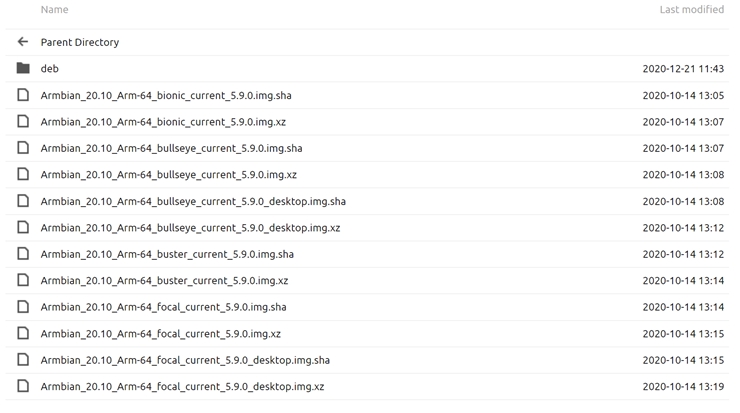Click file icon for bionic_current_5.9.0.img.xz
This screenshot has width=740, height=413.
point(23,121)
